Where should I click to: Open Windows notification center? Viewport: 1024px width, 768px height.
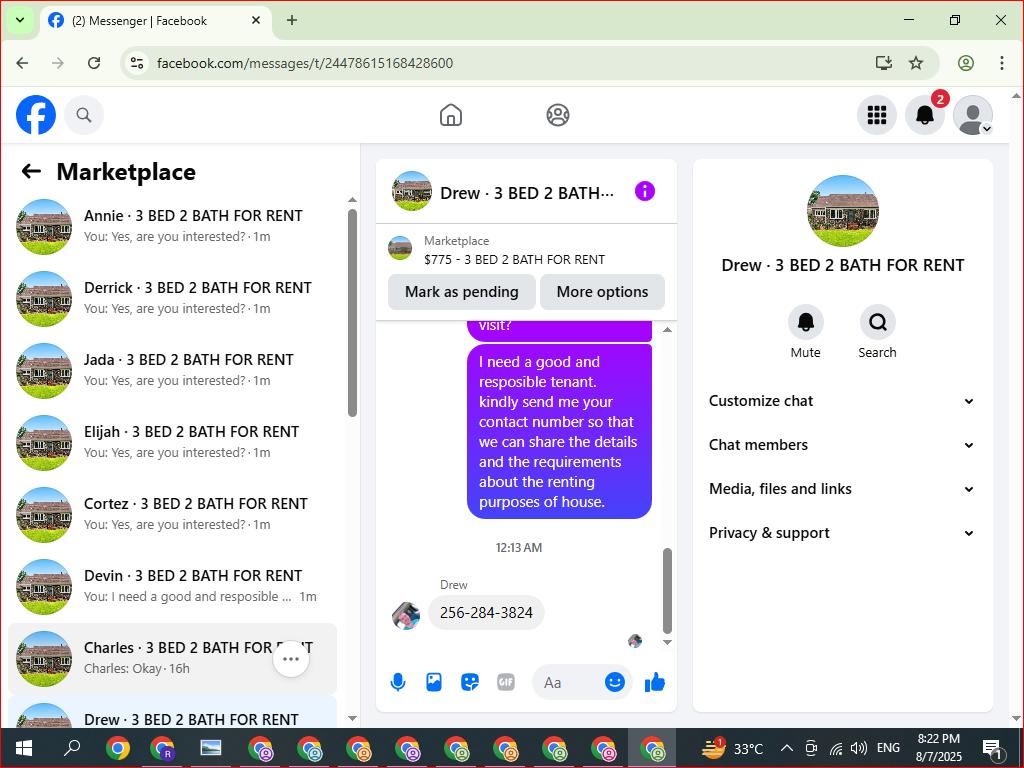[992, 748]
